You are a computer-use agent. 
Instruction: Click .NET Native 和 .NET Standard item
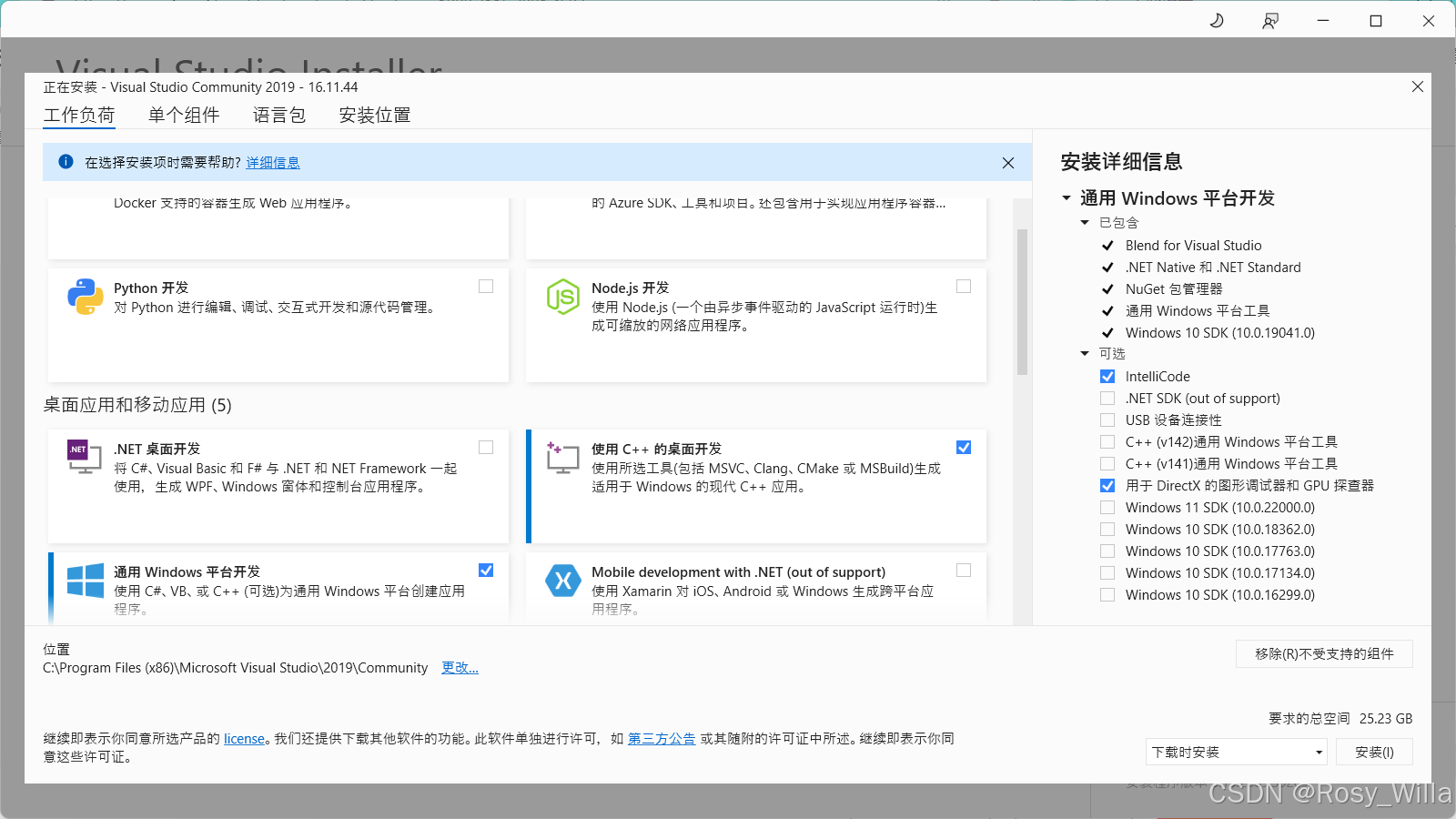pos(1213,268)
